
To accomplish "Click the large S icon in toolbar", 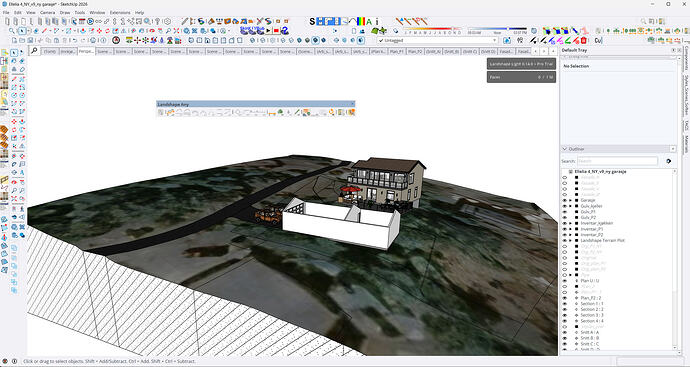I will pyautogui.click(x=312, y=21).
